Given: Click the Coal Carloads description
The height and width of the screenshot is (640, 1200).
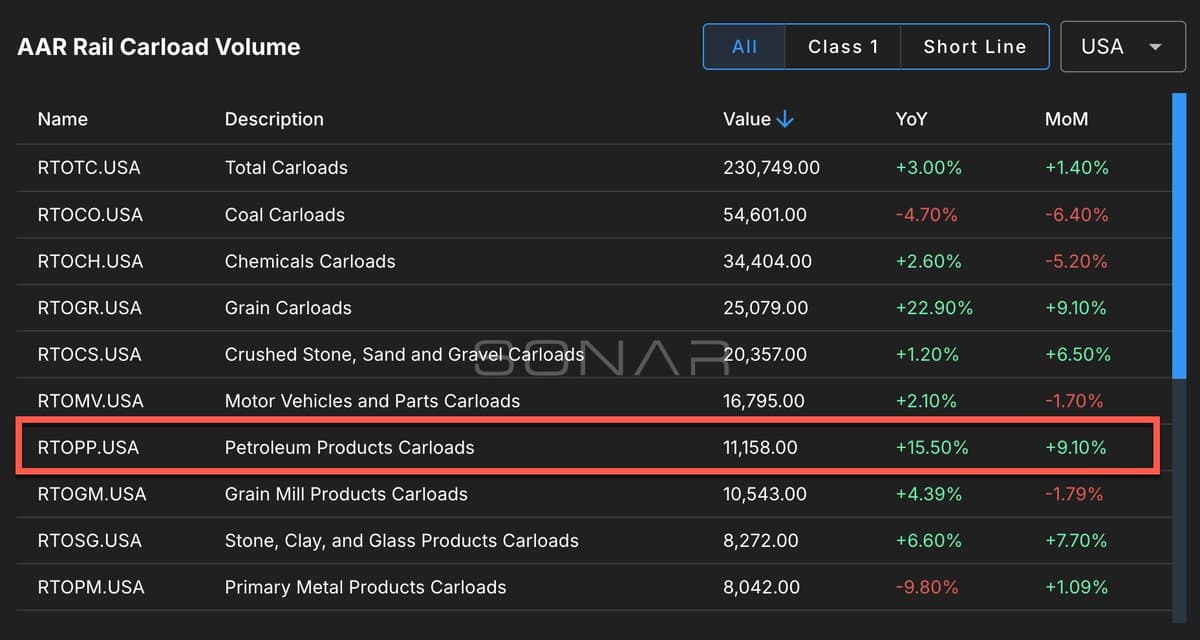Looking at the screenshot, I should coord(285,215).
